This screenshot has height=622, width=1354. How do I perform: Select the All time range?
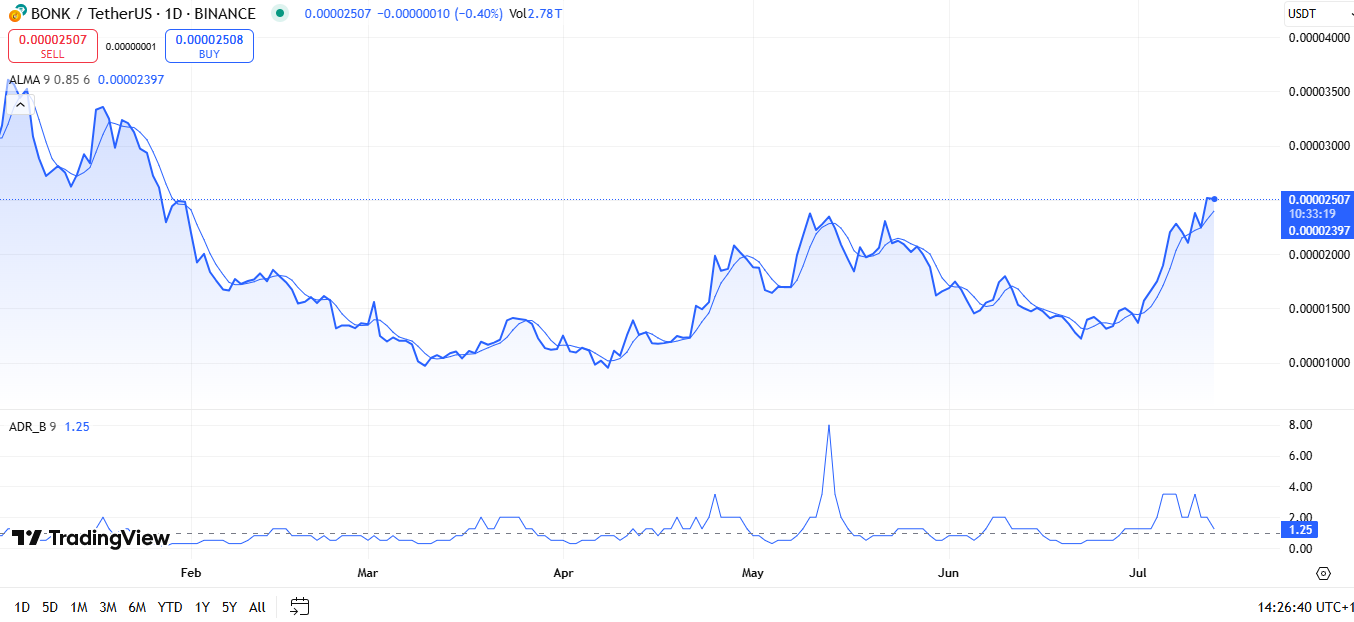point(257,606)
